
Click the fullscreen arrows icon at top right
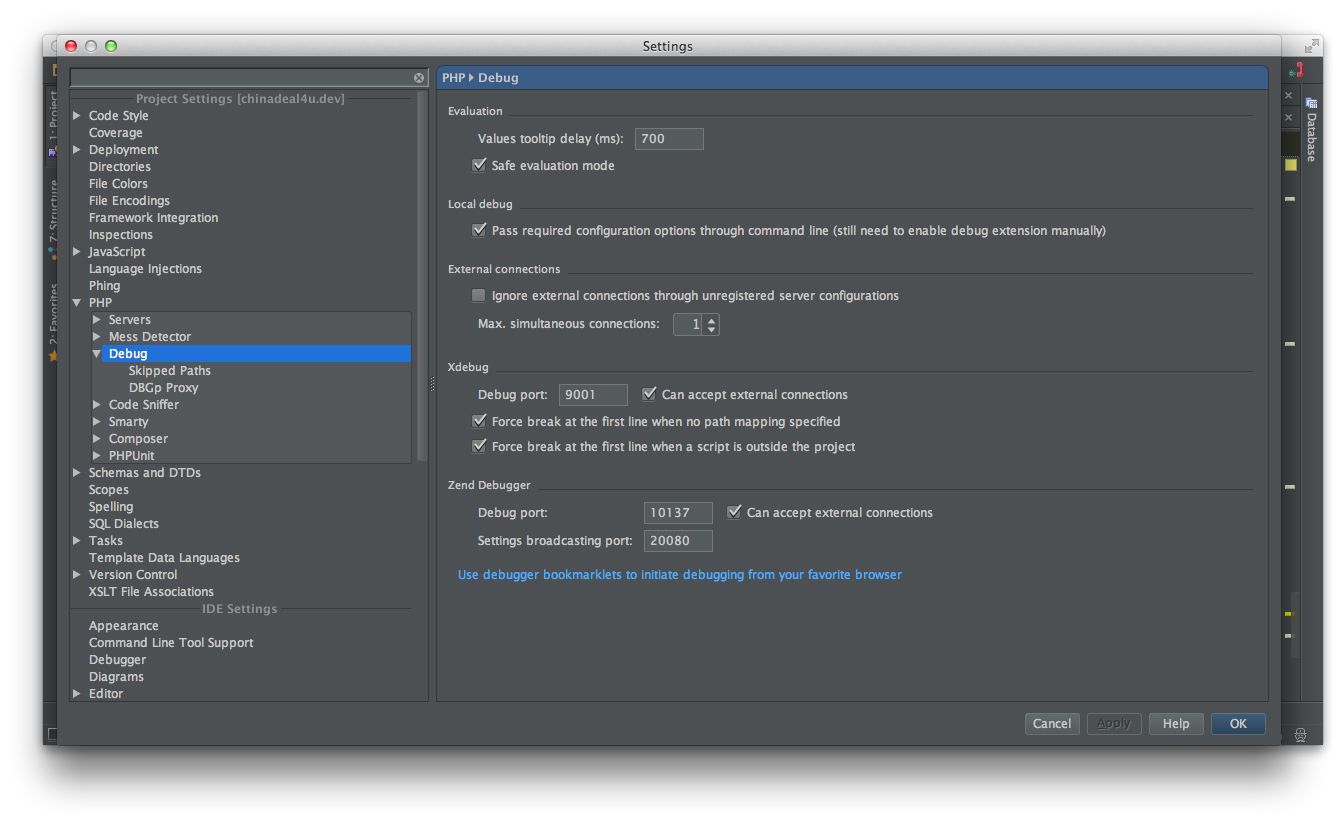point(1312,46)
